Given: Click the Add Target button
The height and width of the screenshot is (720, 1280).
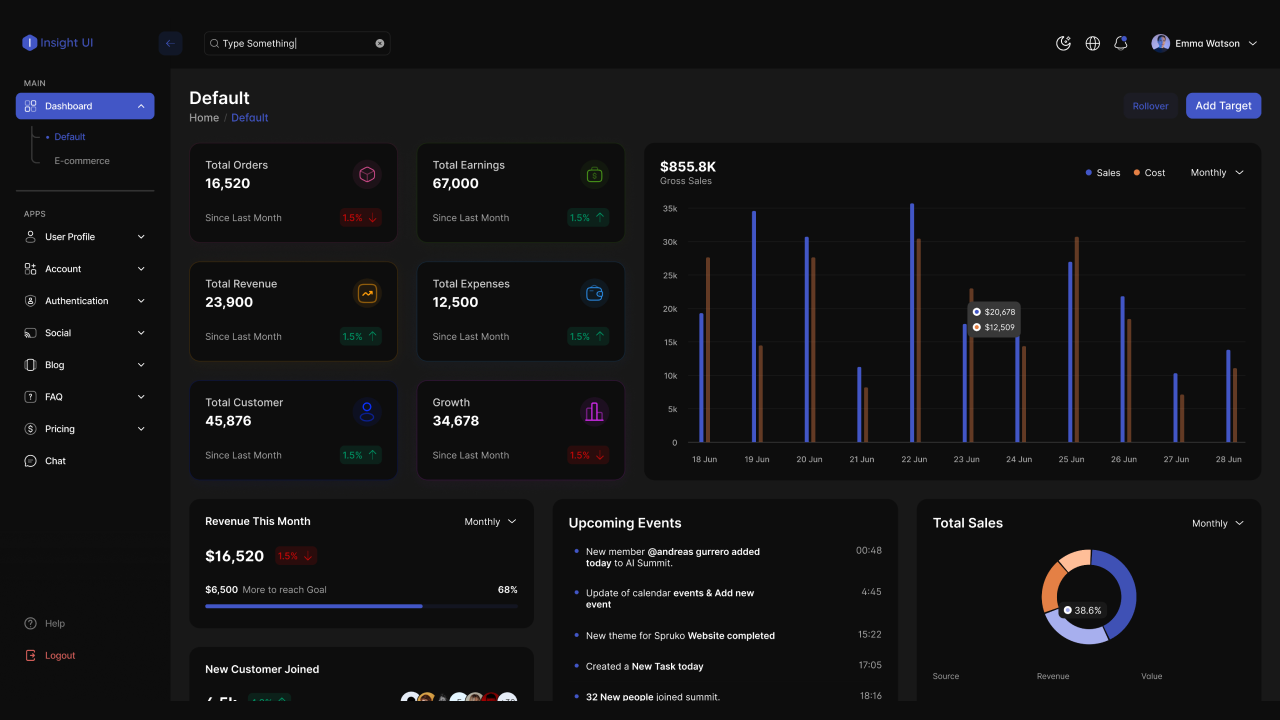Looking at the screenshot, I should click(x=1223, y=105).
